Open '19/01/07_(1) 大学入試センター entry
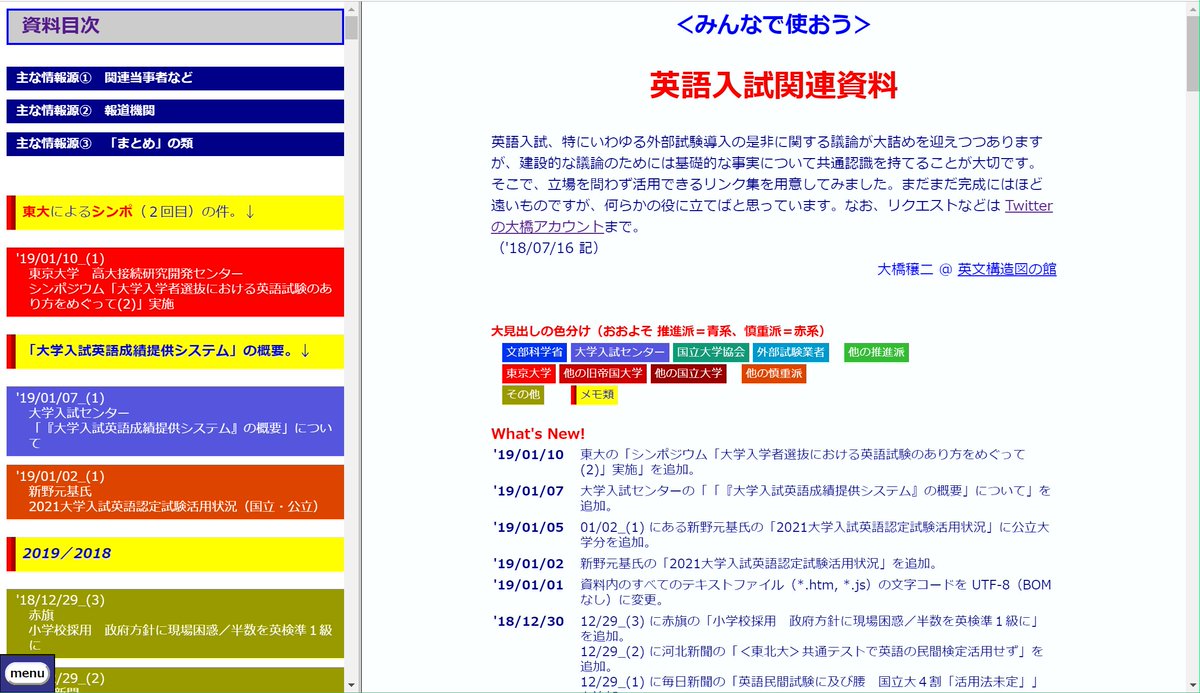 175,421
